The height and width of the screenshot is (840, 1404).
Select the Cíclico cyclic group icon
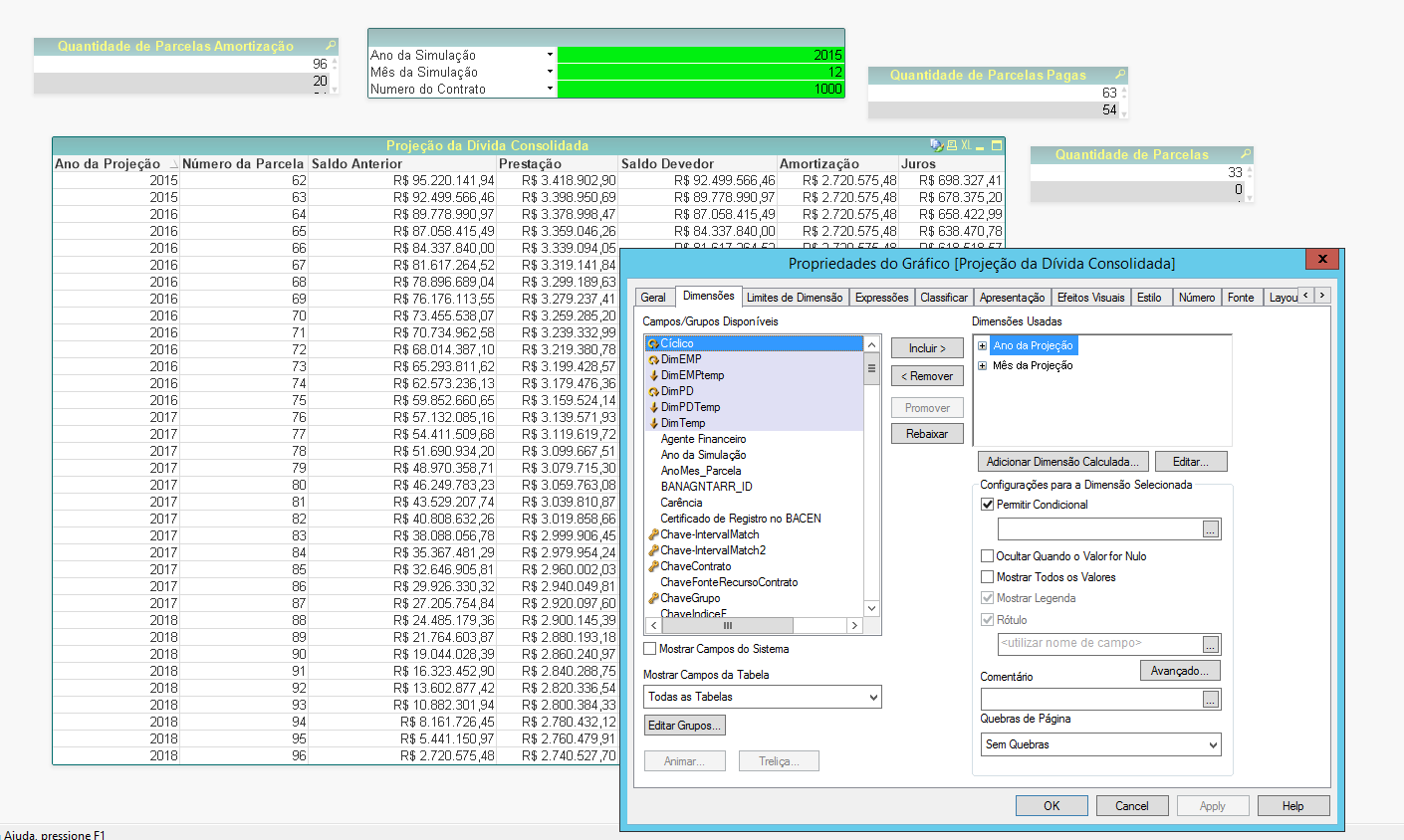point(653,343)
